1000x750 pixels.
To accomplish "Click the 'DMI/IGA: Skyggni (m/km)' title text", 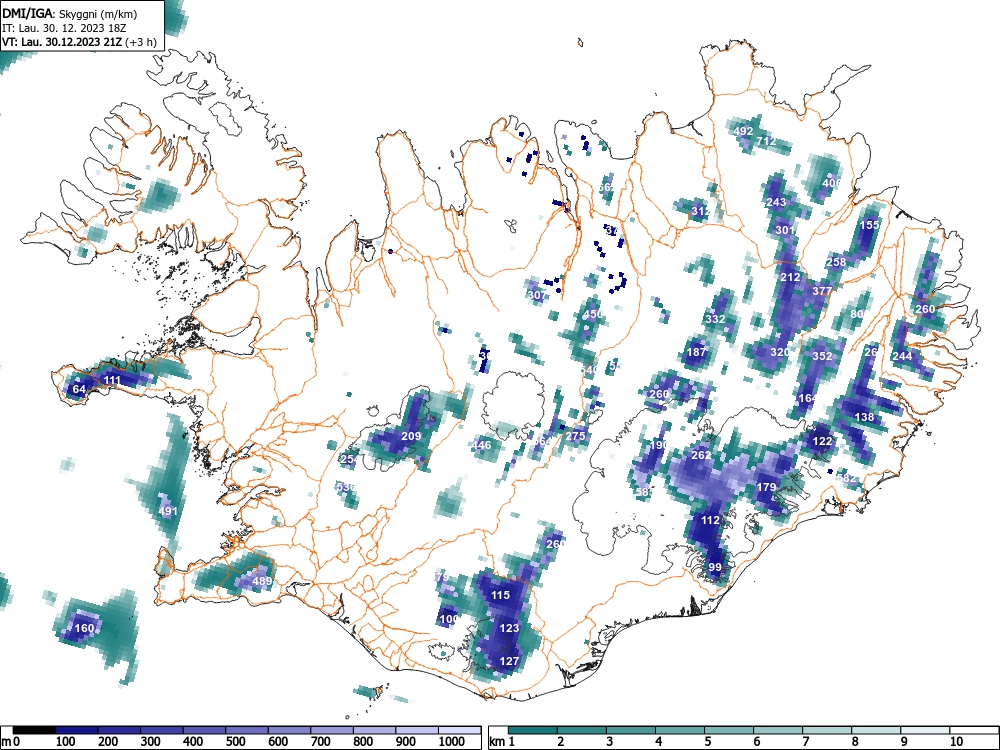I will [70, 13].
